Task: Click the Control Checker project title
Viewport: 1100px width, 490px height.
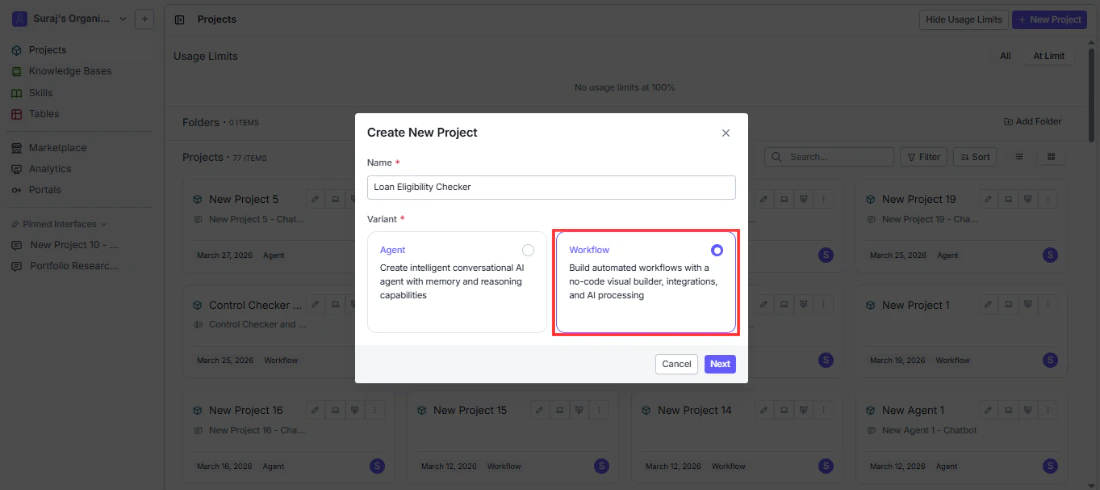Action: click(x=255, y=305)
